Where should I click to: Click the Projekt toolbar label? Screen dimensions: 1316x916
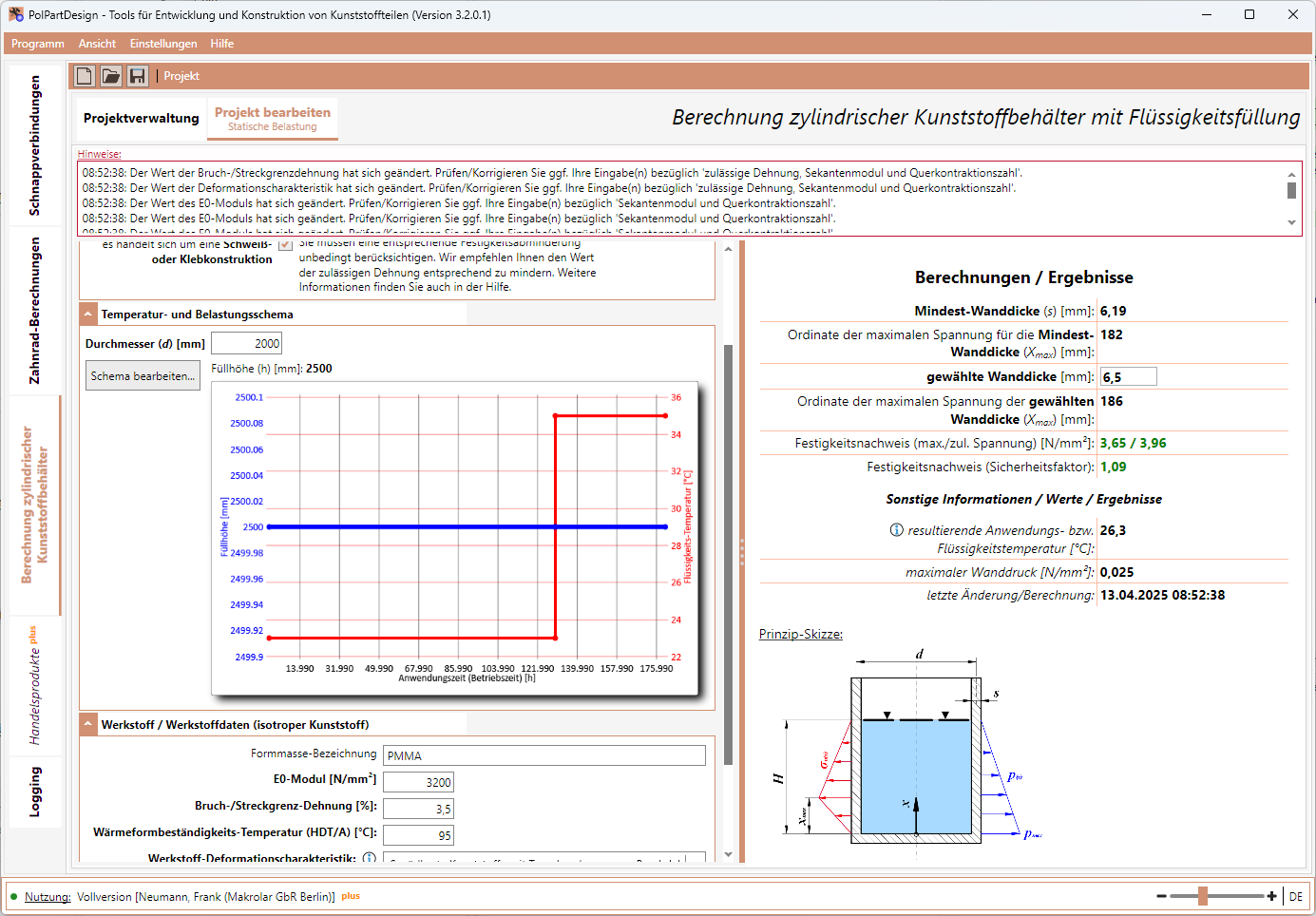181,76
